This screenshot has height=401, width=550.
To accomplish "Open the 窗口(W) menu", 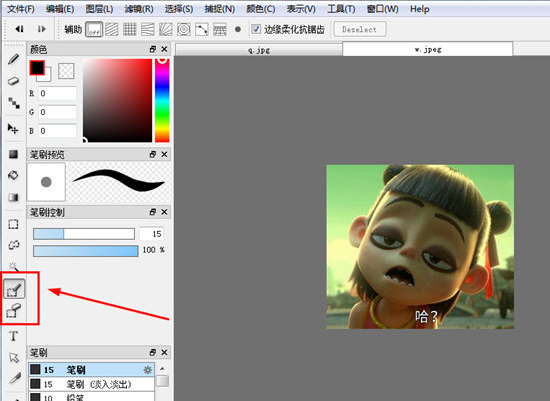I will pos(382,9).
